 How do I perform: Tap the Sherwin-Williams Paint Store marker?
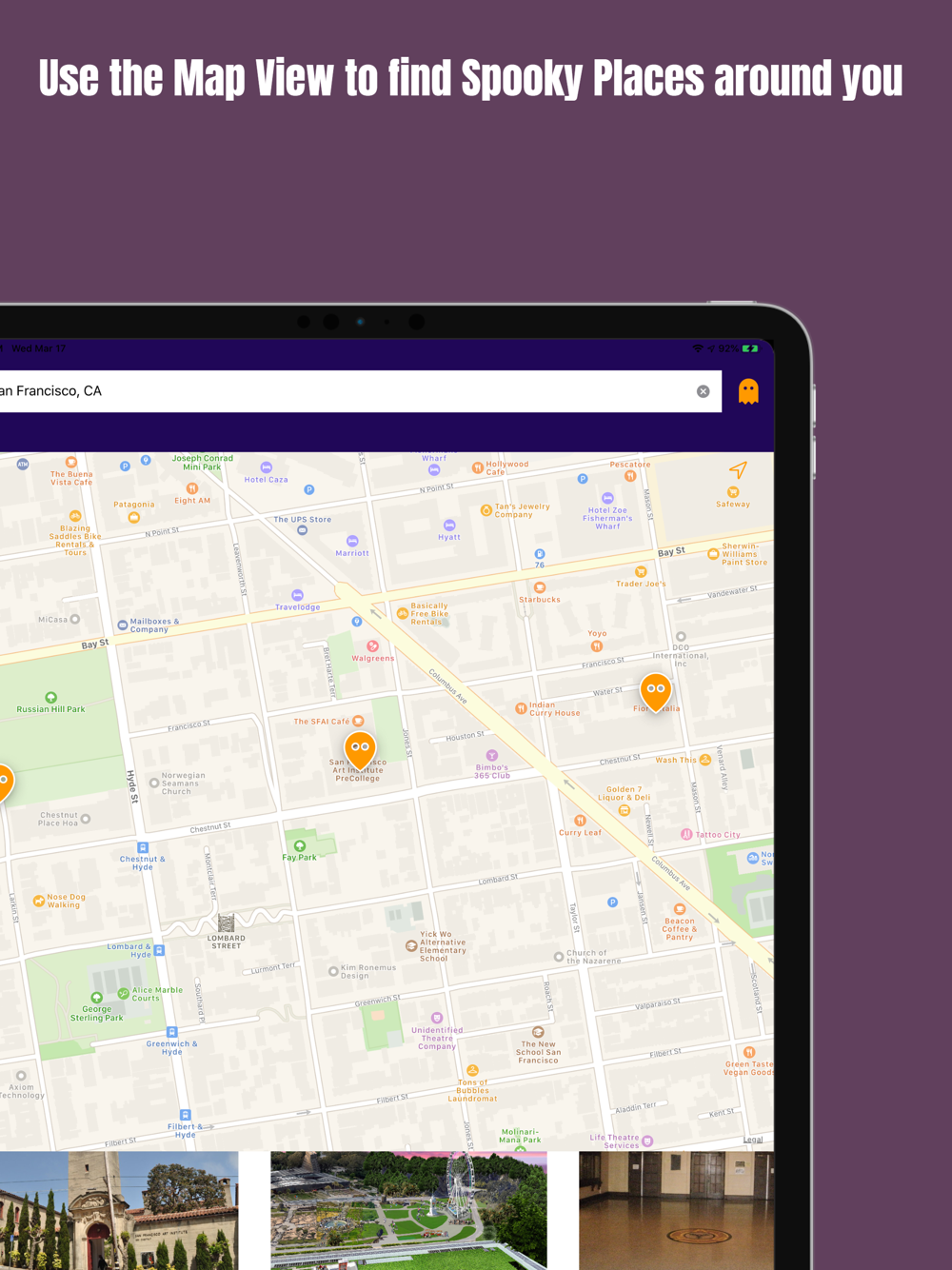713,553
